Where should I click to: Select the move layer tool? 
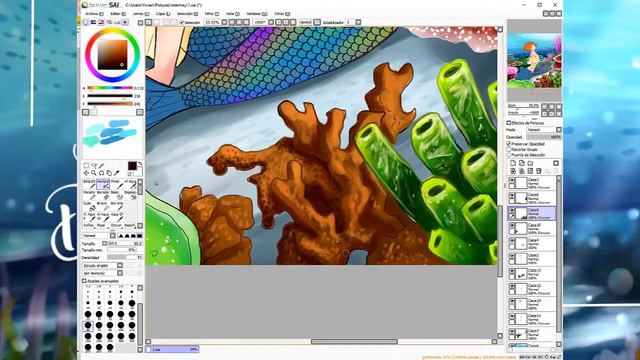[x=86, y=173]
